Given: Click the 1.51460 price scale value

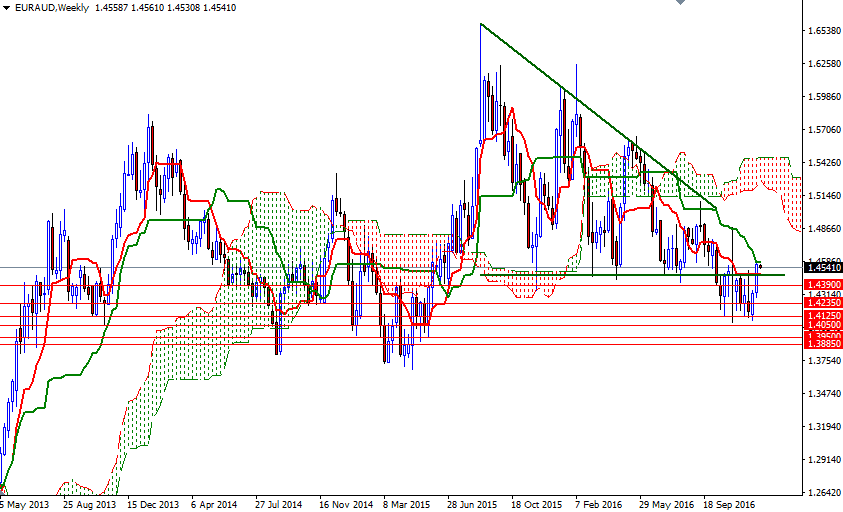Looking at the screenshot, I should [825, 196].
